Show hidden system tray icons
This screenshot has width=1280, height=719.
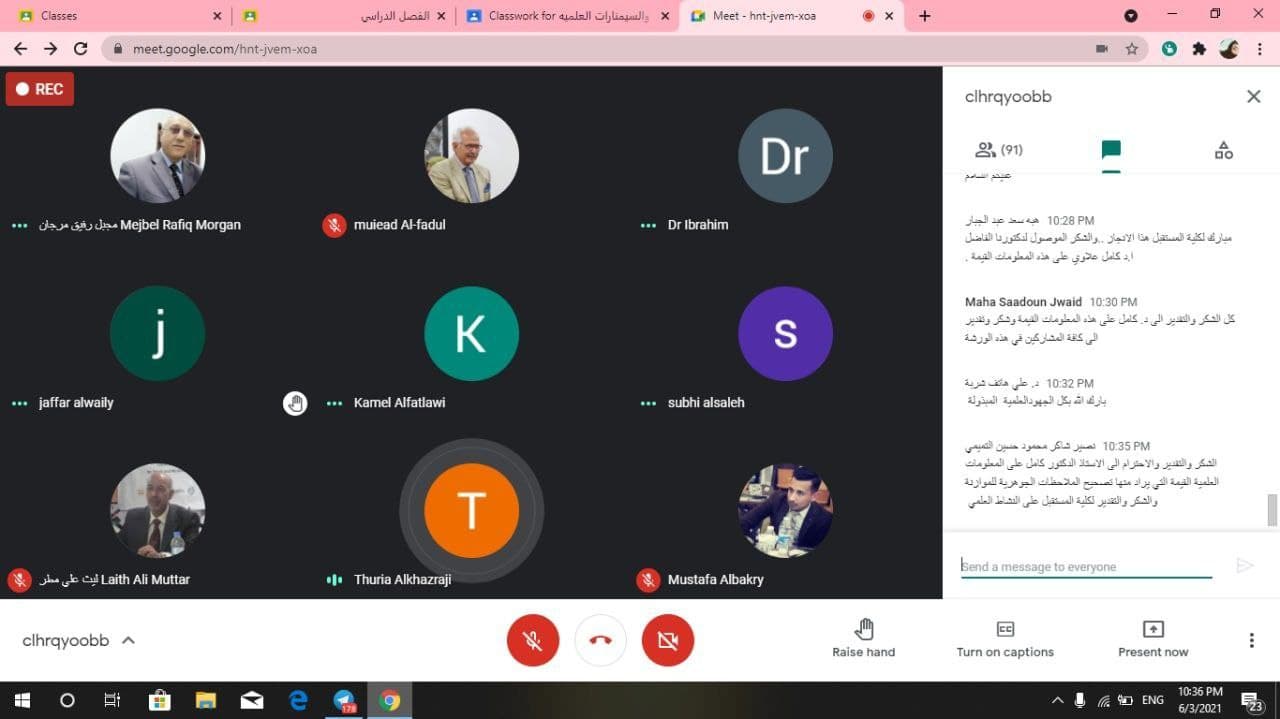click(1057, 700)
